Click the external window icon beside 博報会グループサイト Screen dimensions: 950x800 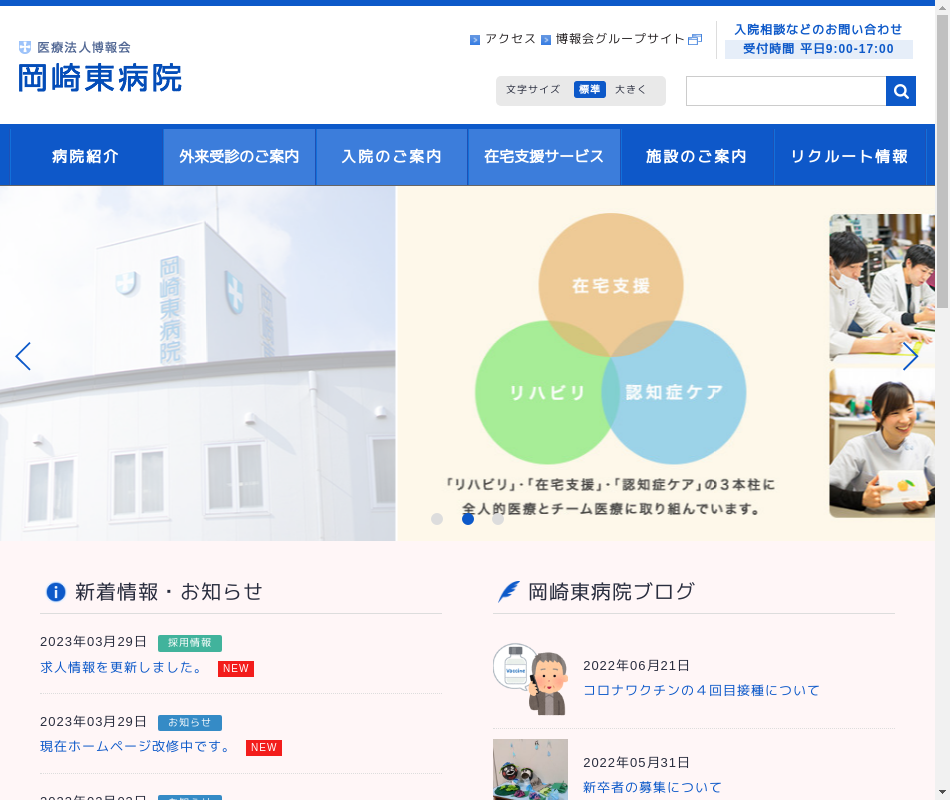(695, 40)
